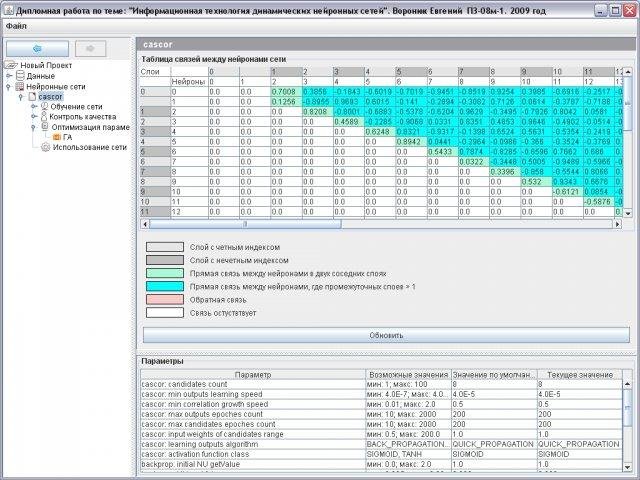The image size is (640, 480).
Task: Select the Новый Проект project icon
Action: click(x=12, y=65)
